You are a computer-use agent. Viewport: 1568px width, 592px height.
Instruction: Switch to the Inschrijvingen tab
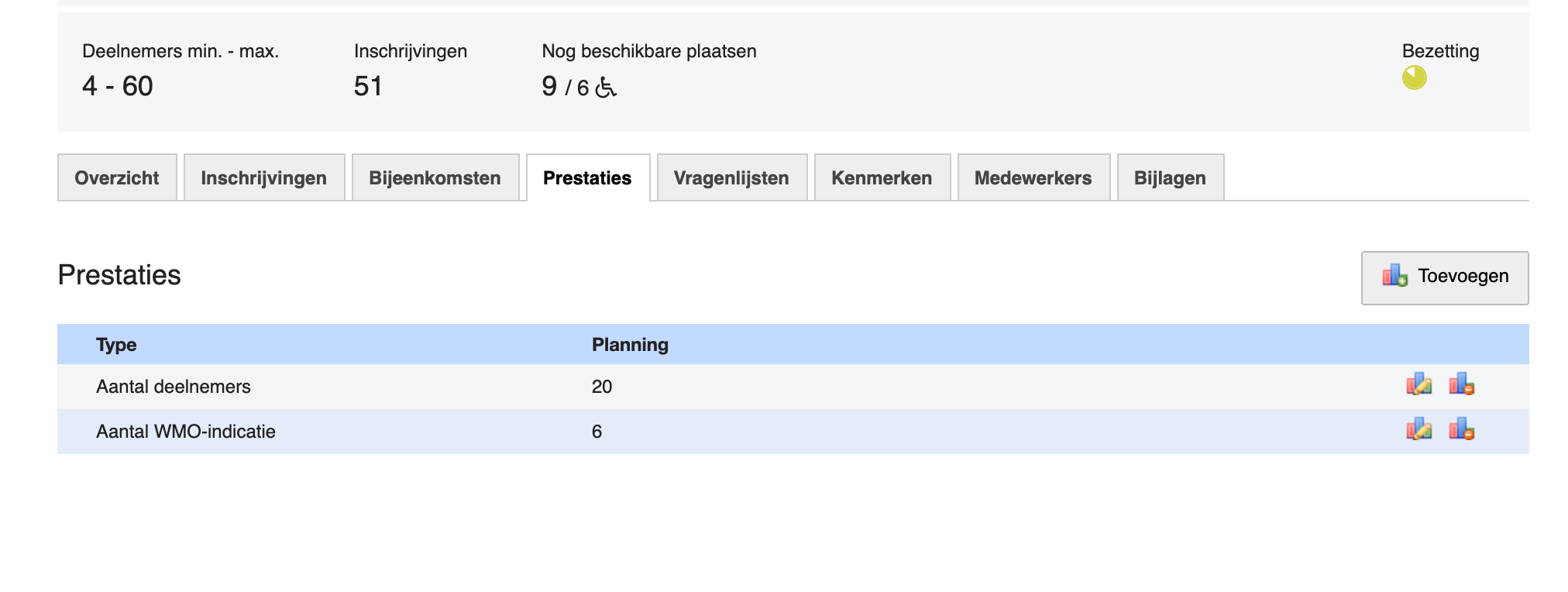pos(263,178)
